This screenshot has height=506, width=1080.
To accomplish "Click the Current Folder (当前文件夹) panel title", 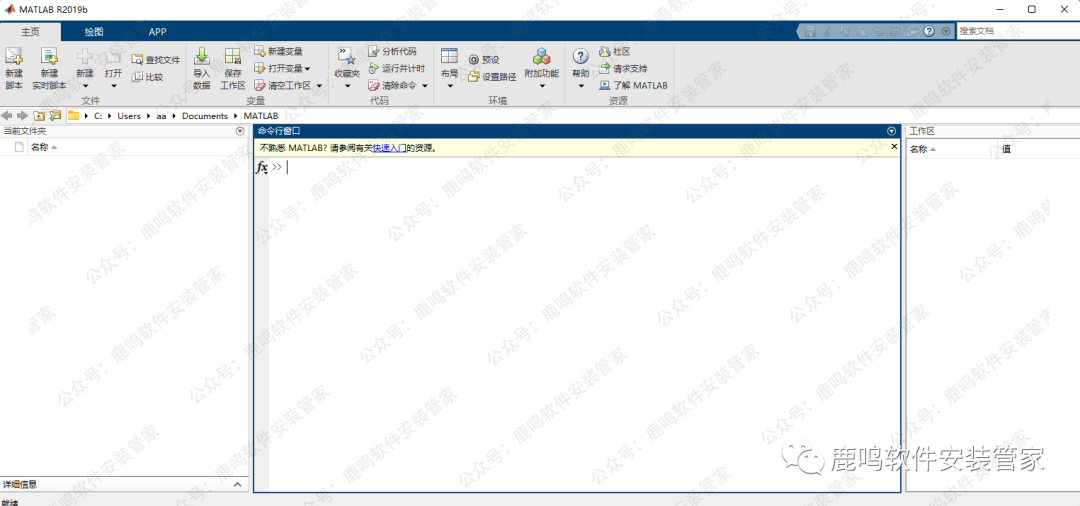I will tap(25, 131).
